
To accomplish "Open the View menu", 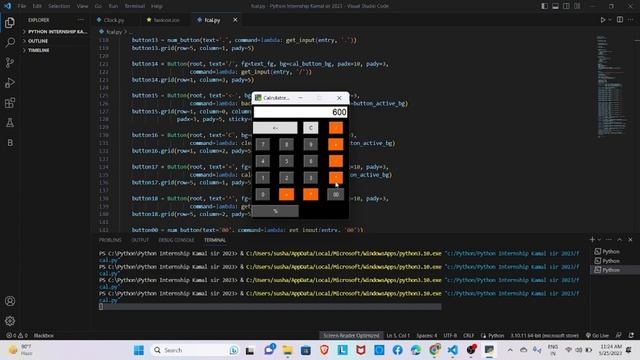I will tap(82, 6).
